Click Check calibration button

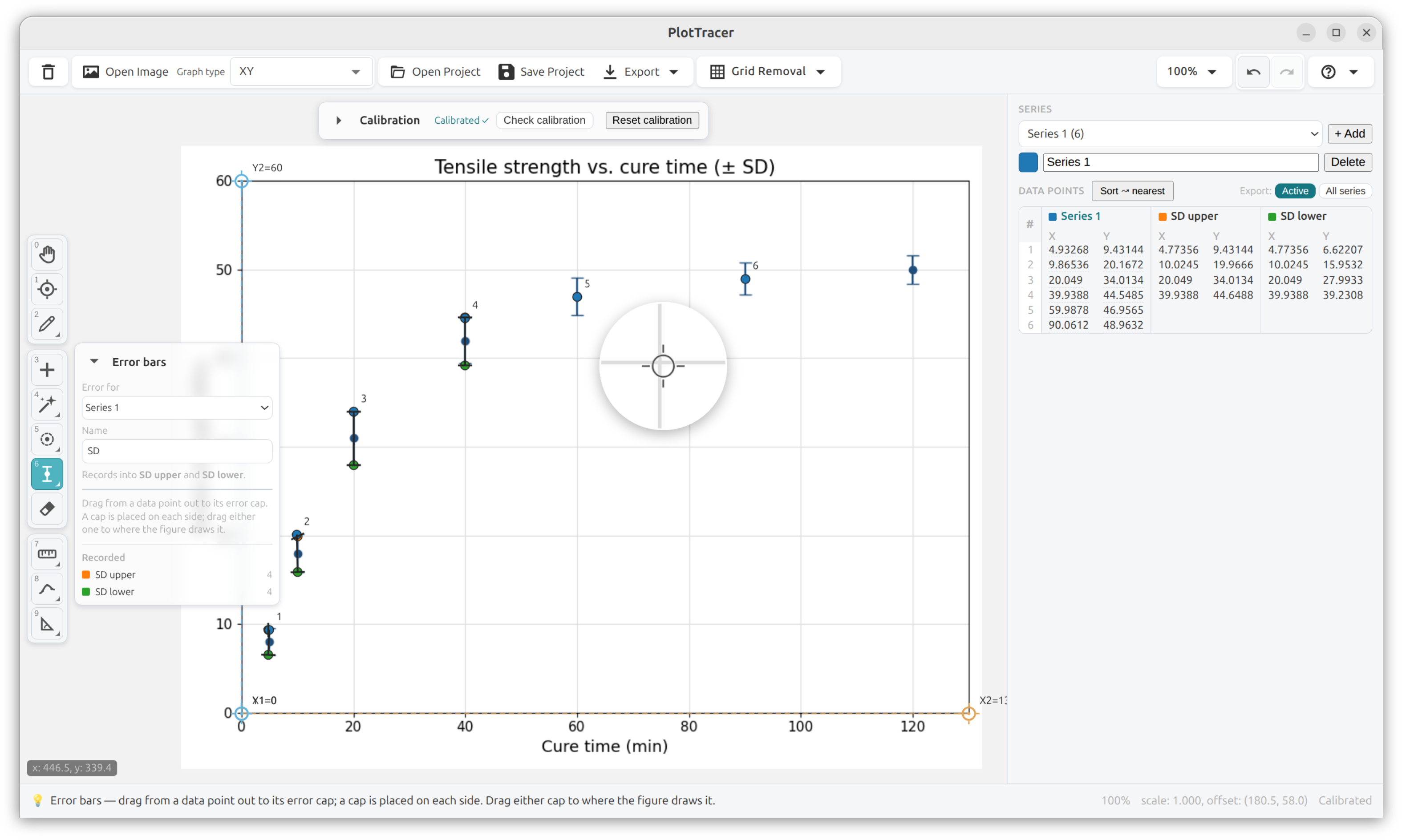pos(544,121)
